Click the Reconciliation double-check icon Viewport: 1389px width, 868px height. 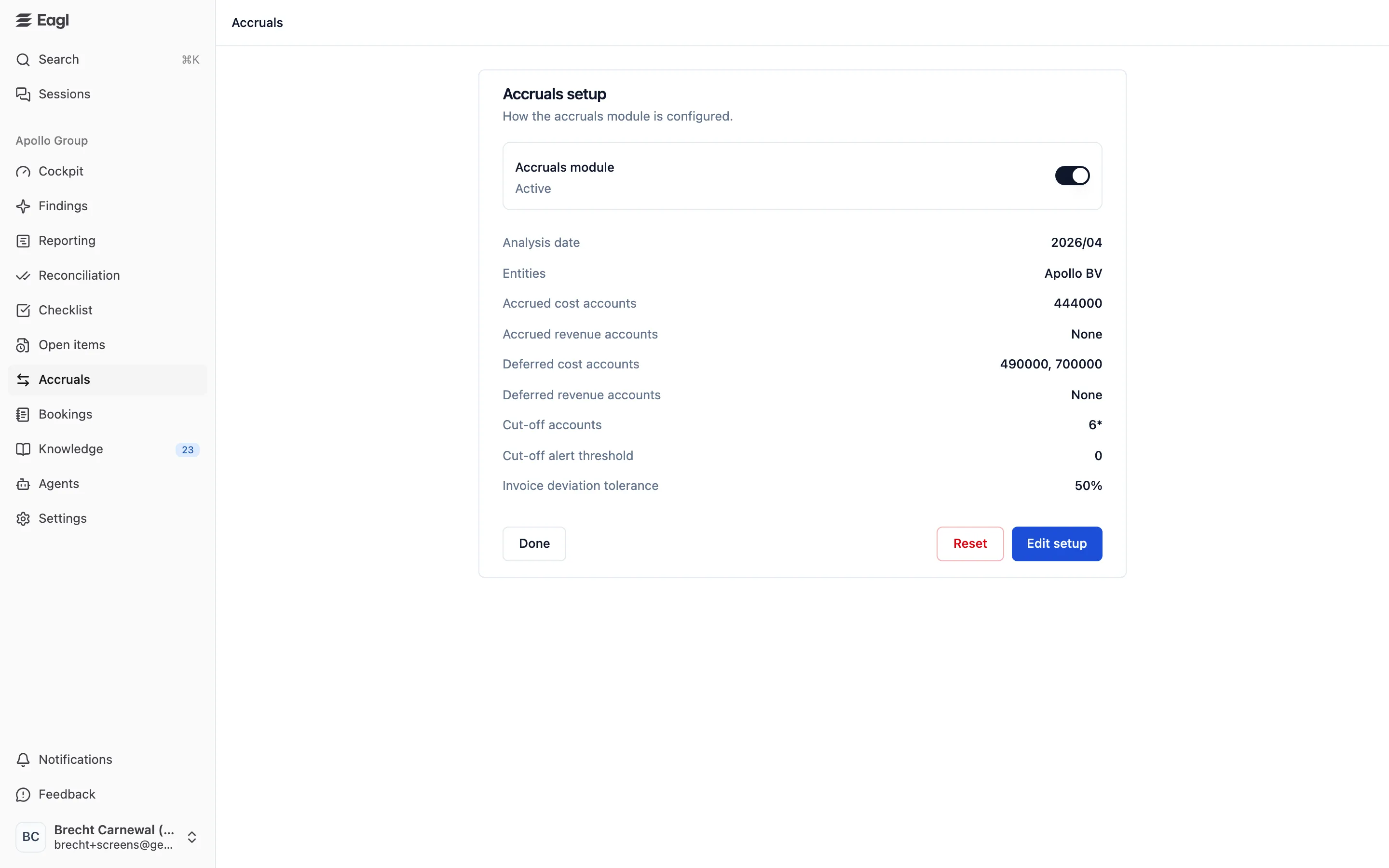coord(23,275)
